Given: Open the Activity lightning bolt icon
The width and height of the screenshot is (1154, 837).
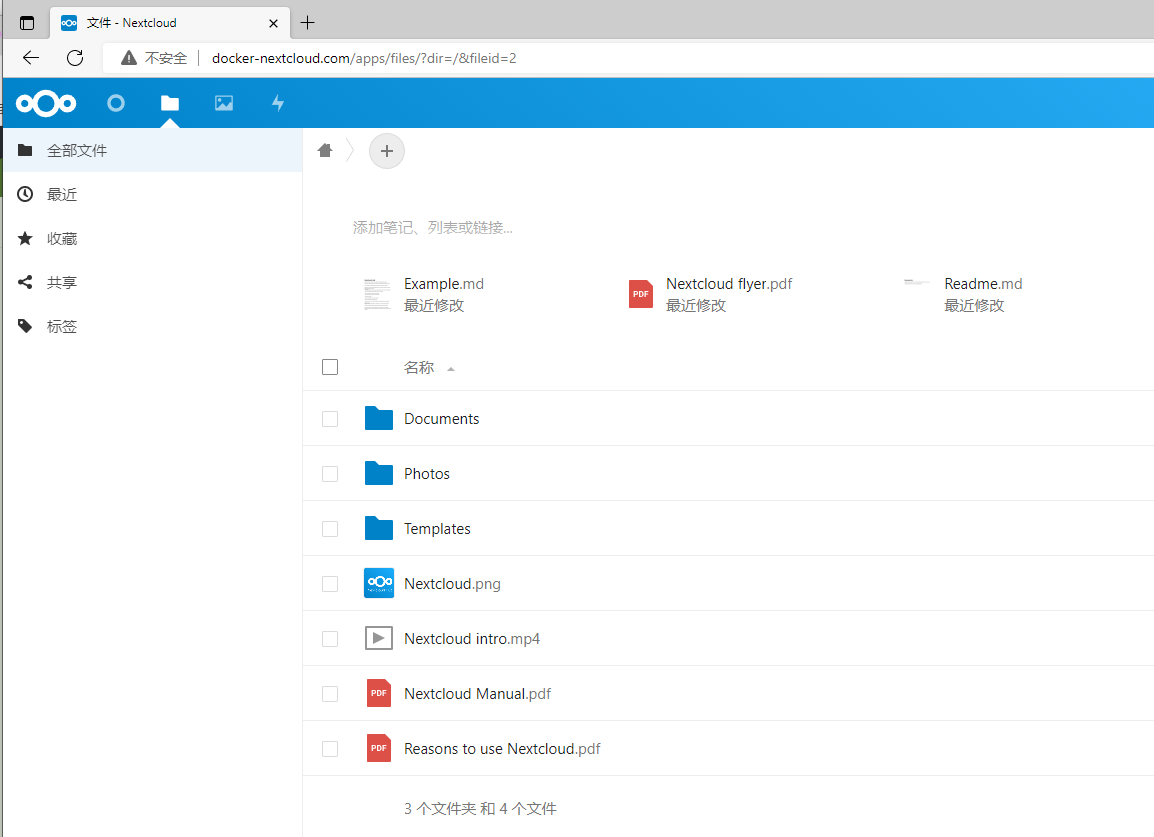Looking at the screenshot, I should coord(277,103).
